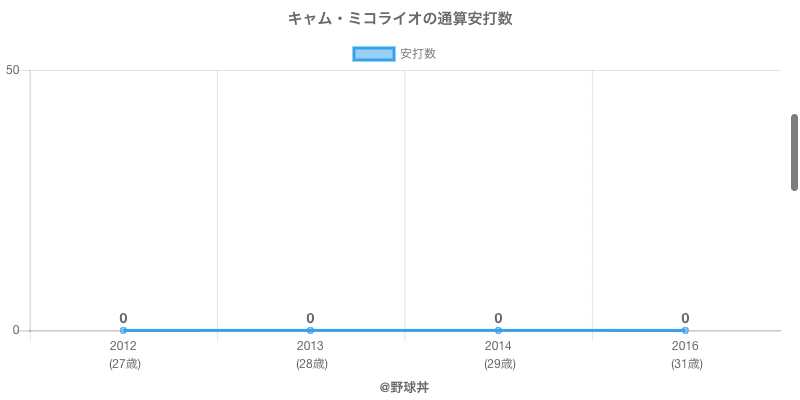Click the (27歳) age label

click(x=124, y=364)
